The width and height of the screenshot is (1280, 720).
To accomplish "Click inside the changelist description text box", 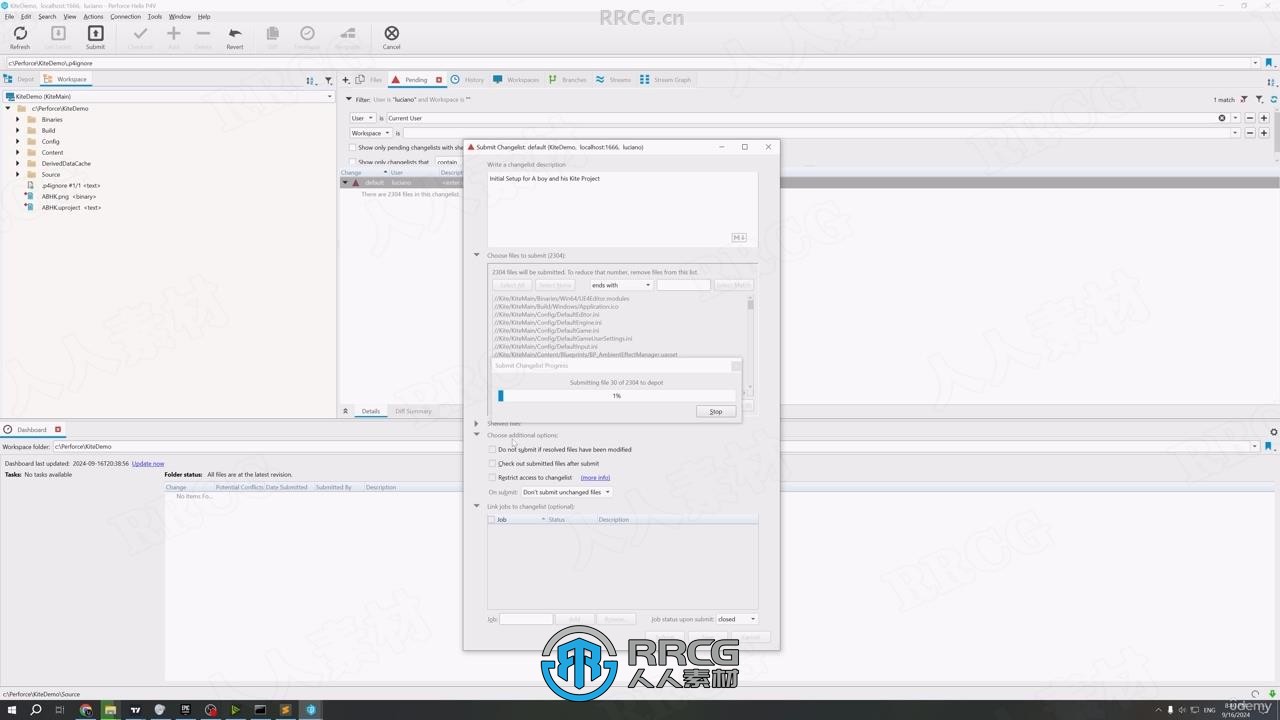I will [622, 209].
